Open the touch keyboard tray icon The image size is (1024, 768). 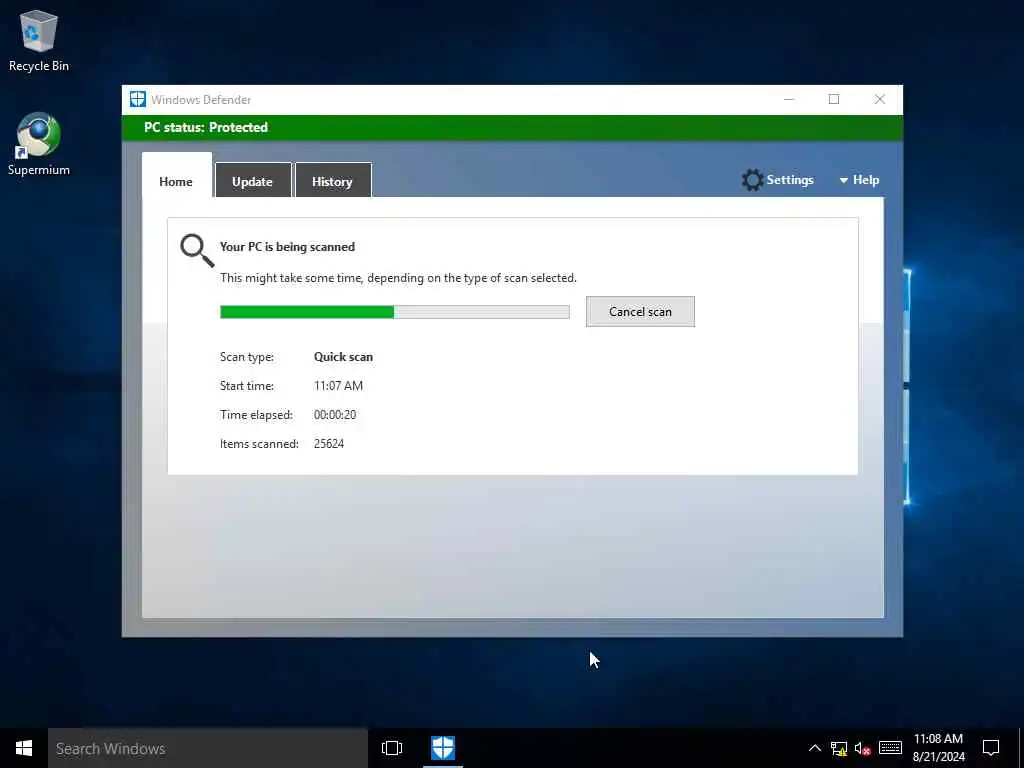890,748
